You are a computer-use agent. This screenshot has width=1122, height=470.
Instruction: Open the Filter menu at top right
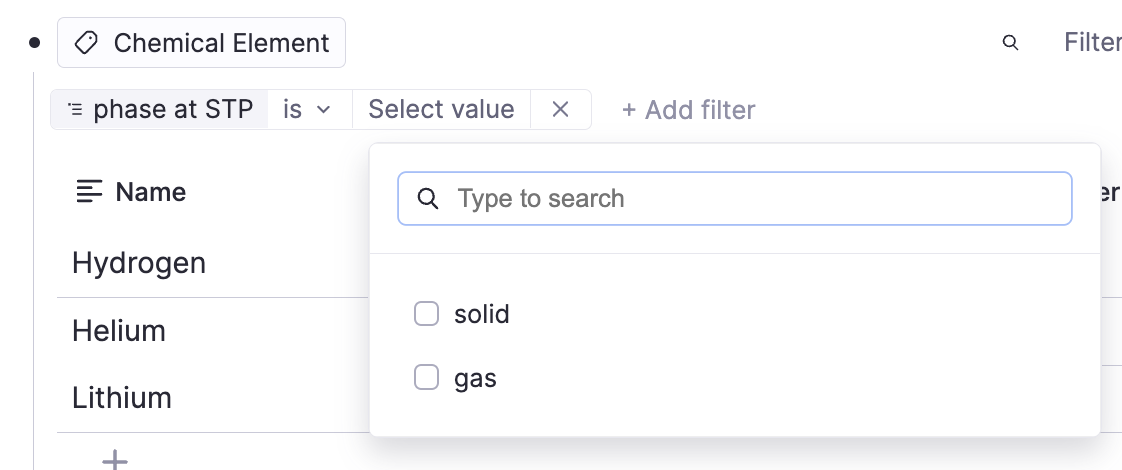click(1091, 43)
